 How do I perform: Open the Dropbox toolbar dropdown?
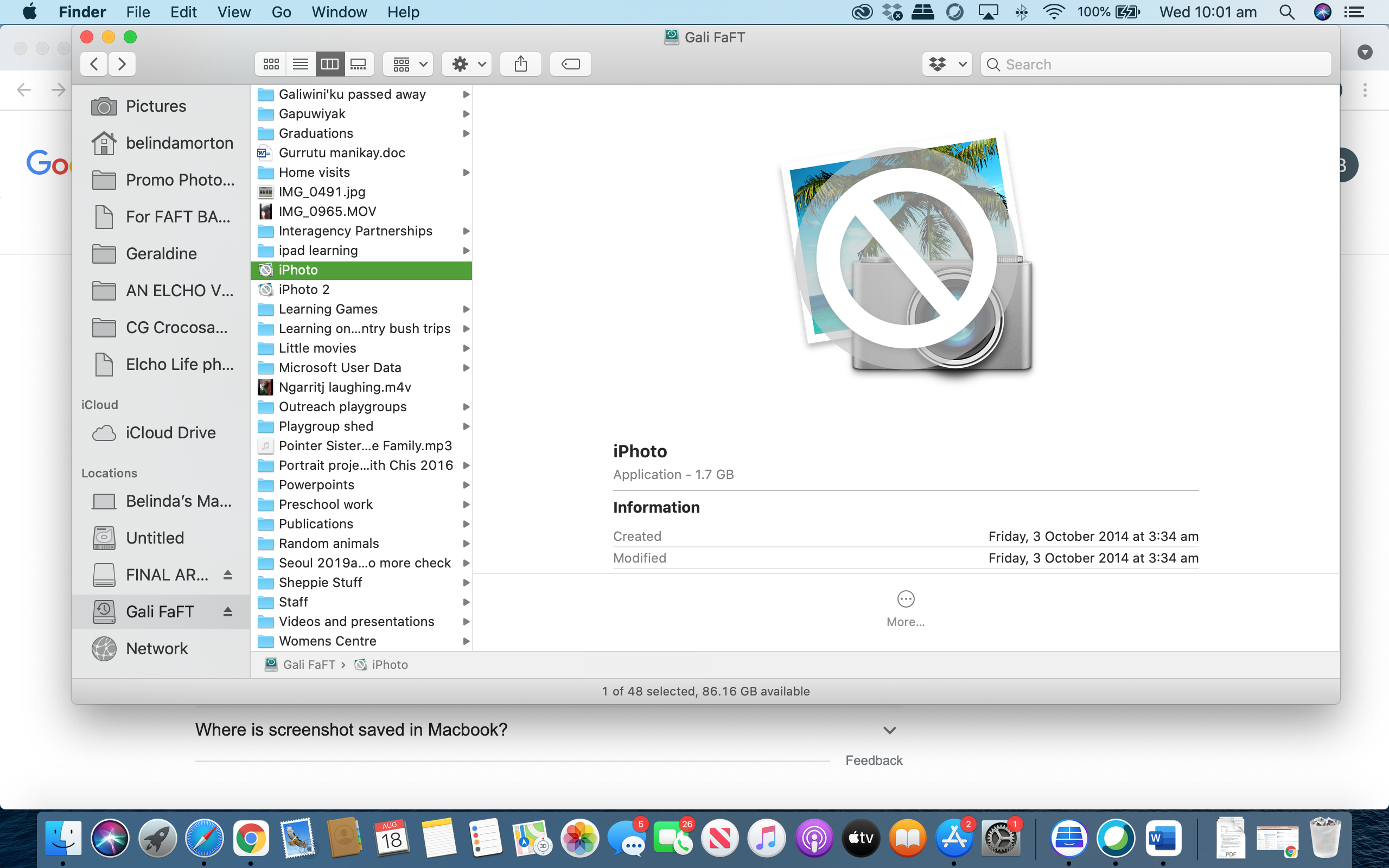(947, 63)
